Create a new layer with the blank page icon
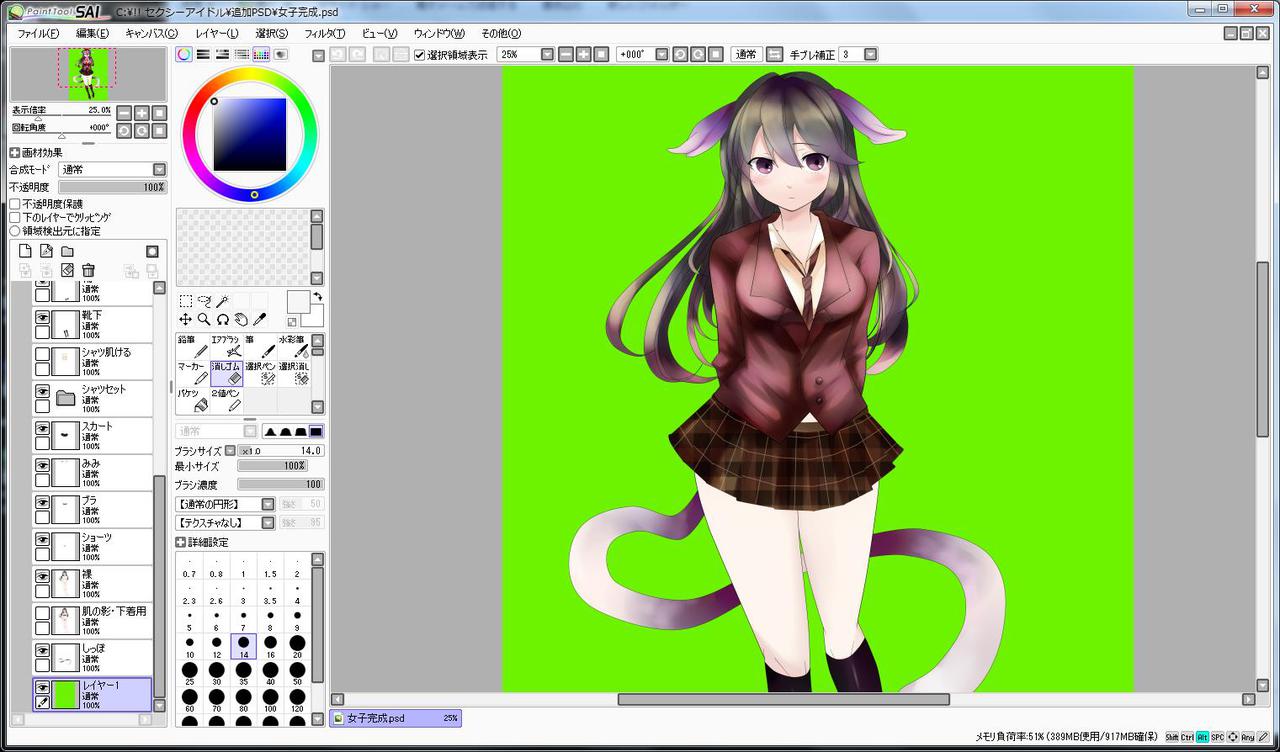This screenshot has width=1280, height=752. click(x=26, y=251)
